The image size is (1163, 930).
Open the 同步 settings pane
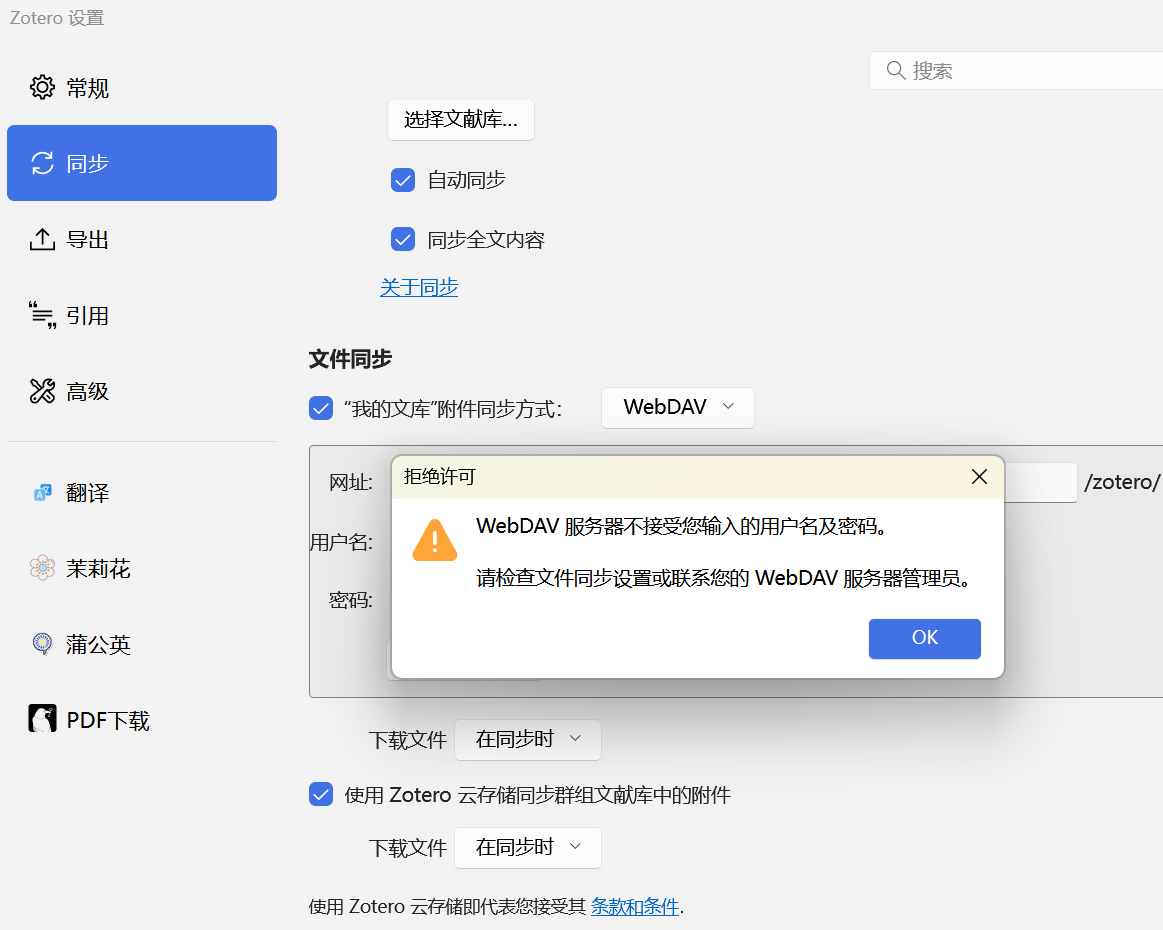point(142,163)
